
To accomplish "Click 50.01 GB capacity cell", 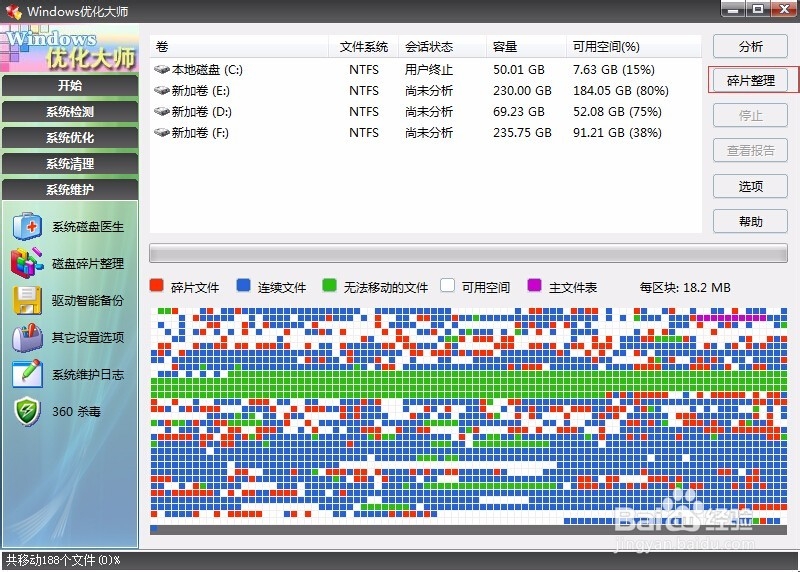I will point(518,69).
